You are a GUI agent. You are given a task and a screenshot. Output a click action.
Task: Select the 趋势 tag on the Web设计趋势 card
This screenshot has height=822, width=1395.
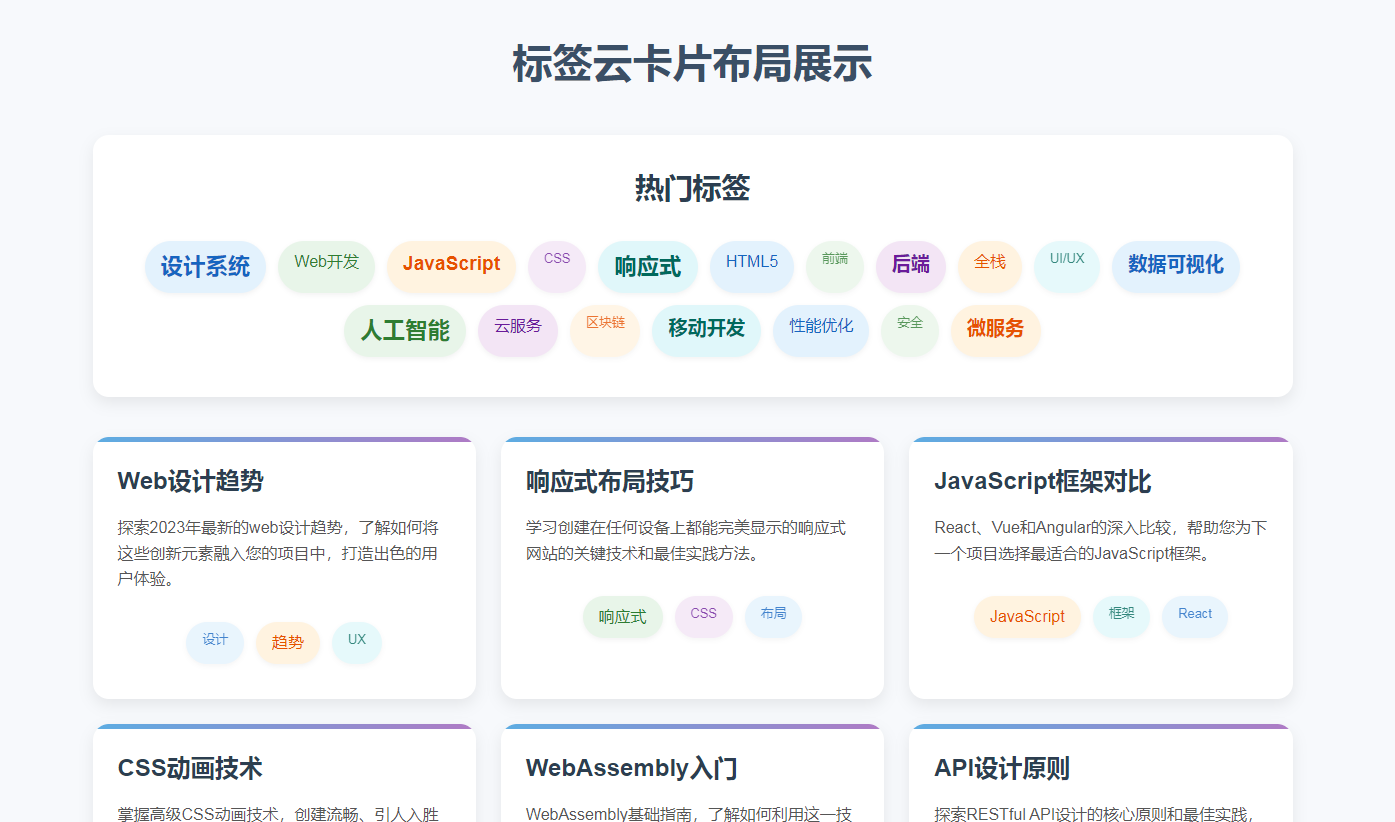288,643
